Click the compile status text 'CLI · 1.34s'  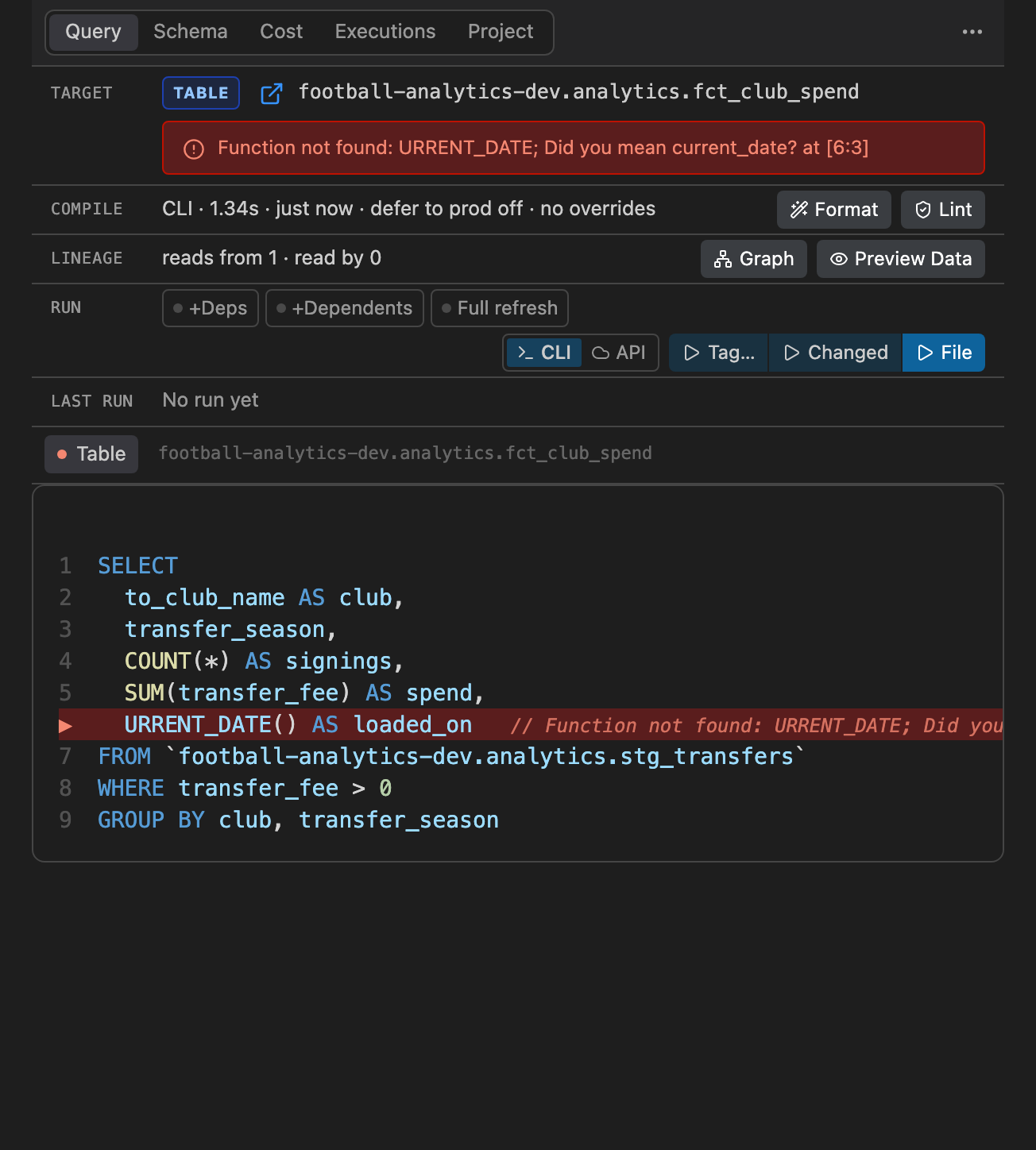tap(211, 209)
